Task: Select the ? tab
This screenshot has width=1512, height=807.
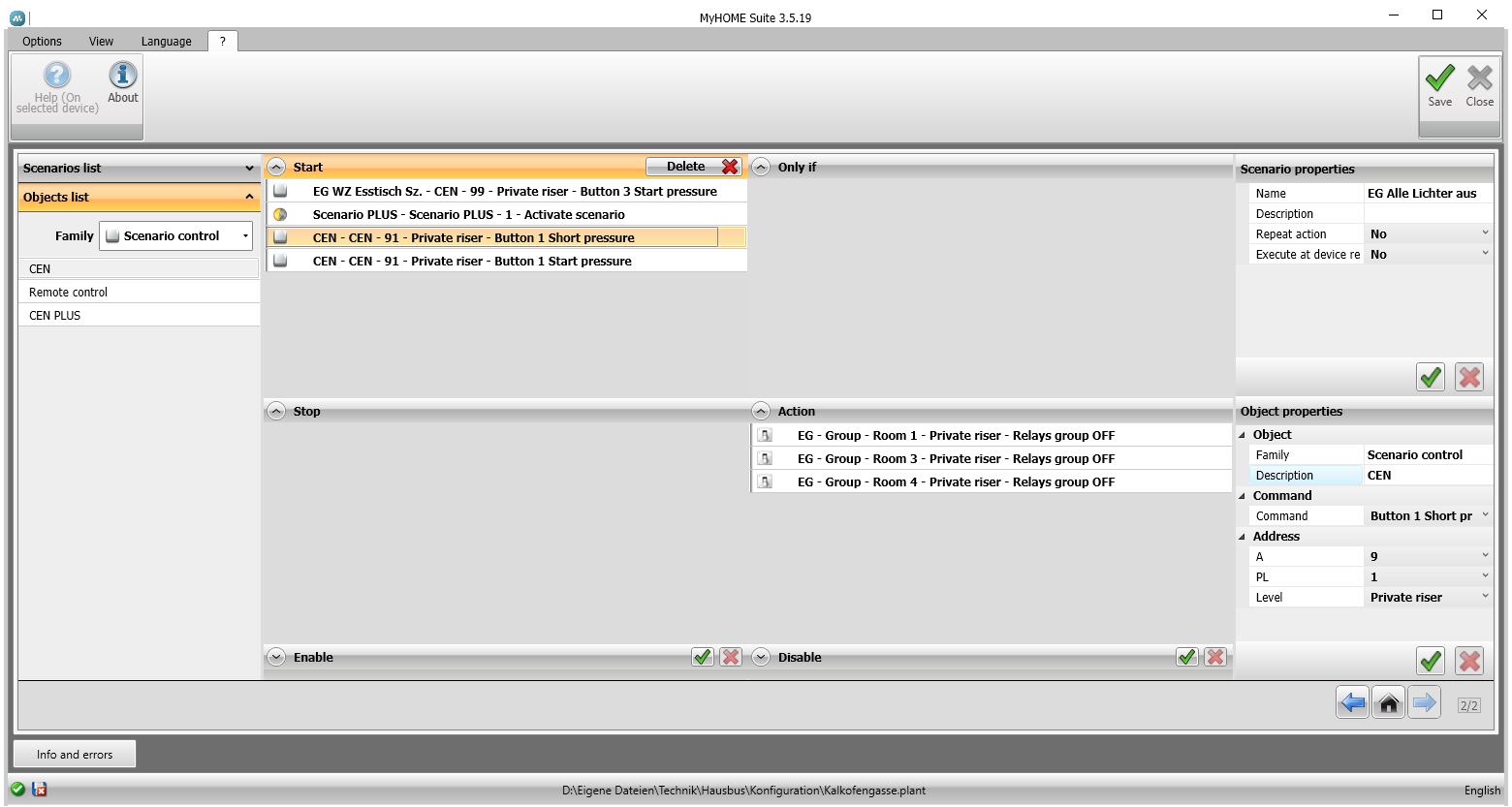Action: point(222,41)
